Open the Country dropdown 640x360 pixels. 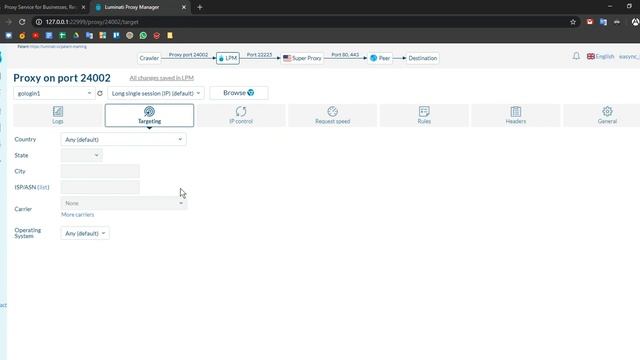point(124,140)
